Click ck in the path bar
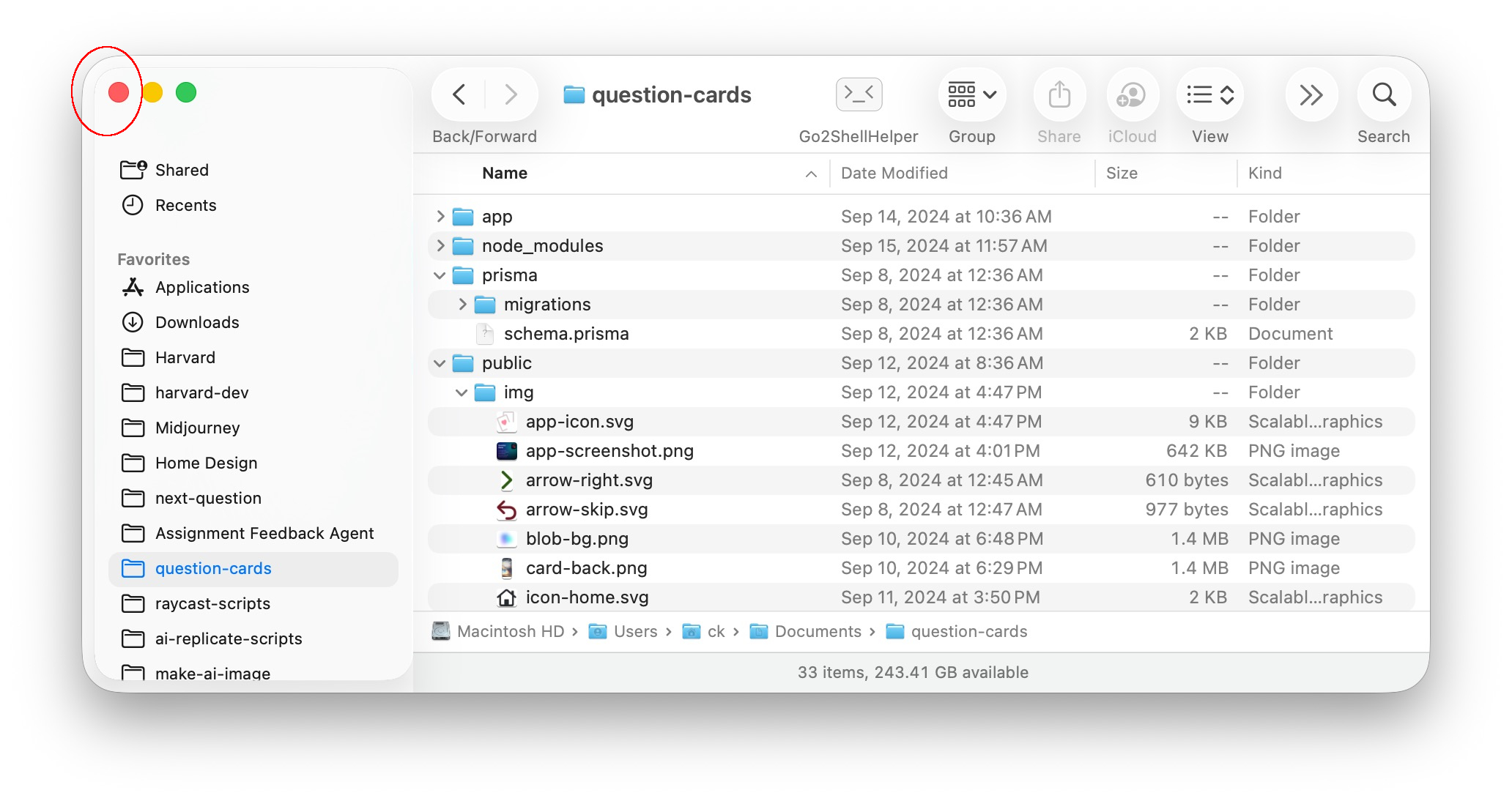 pos(703,631)
